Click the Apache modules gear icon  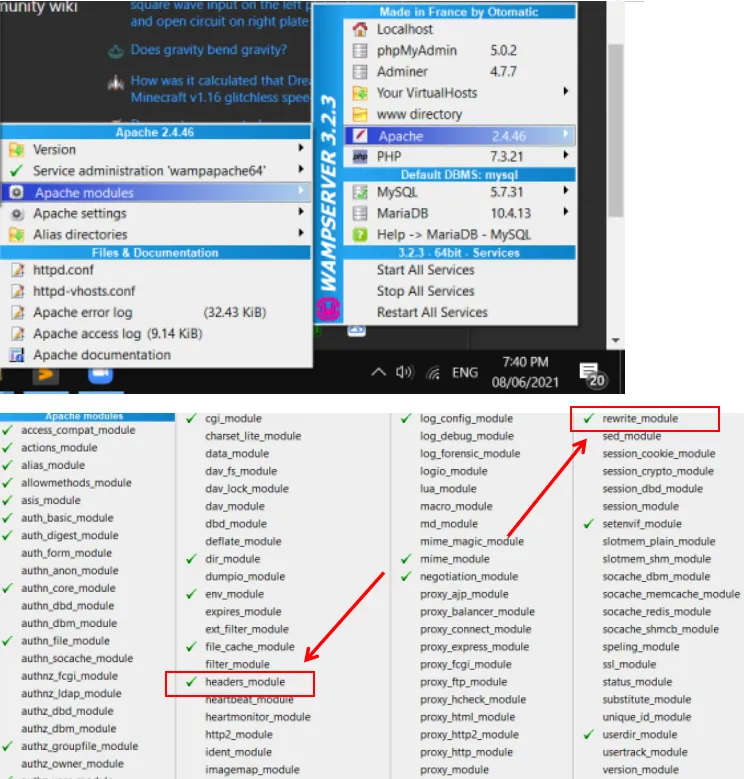point(16,192)
